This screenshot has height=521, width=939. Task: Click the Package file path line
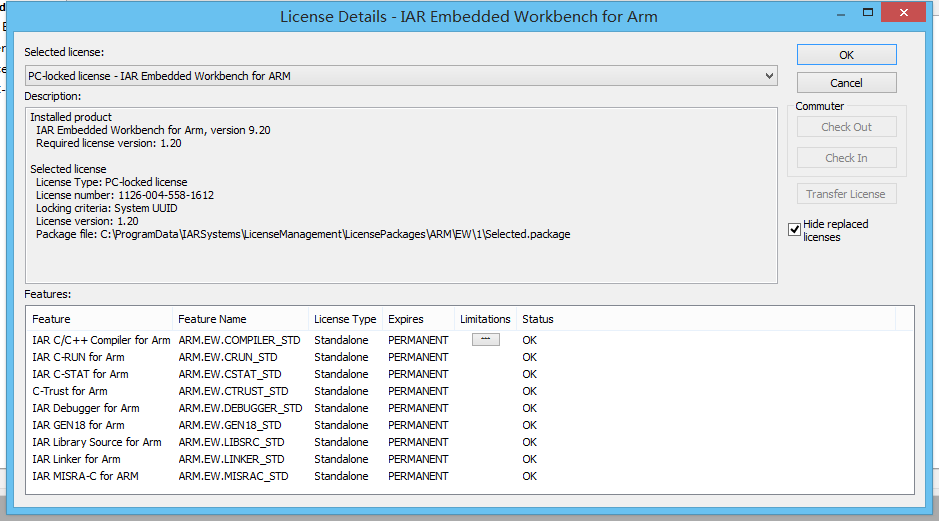click(x=303, y=234)
